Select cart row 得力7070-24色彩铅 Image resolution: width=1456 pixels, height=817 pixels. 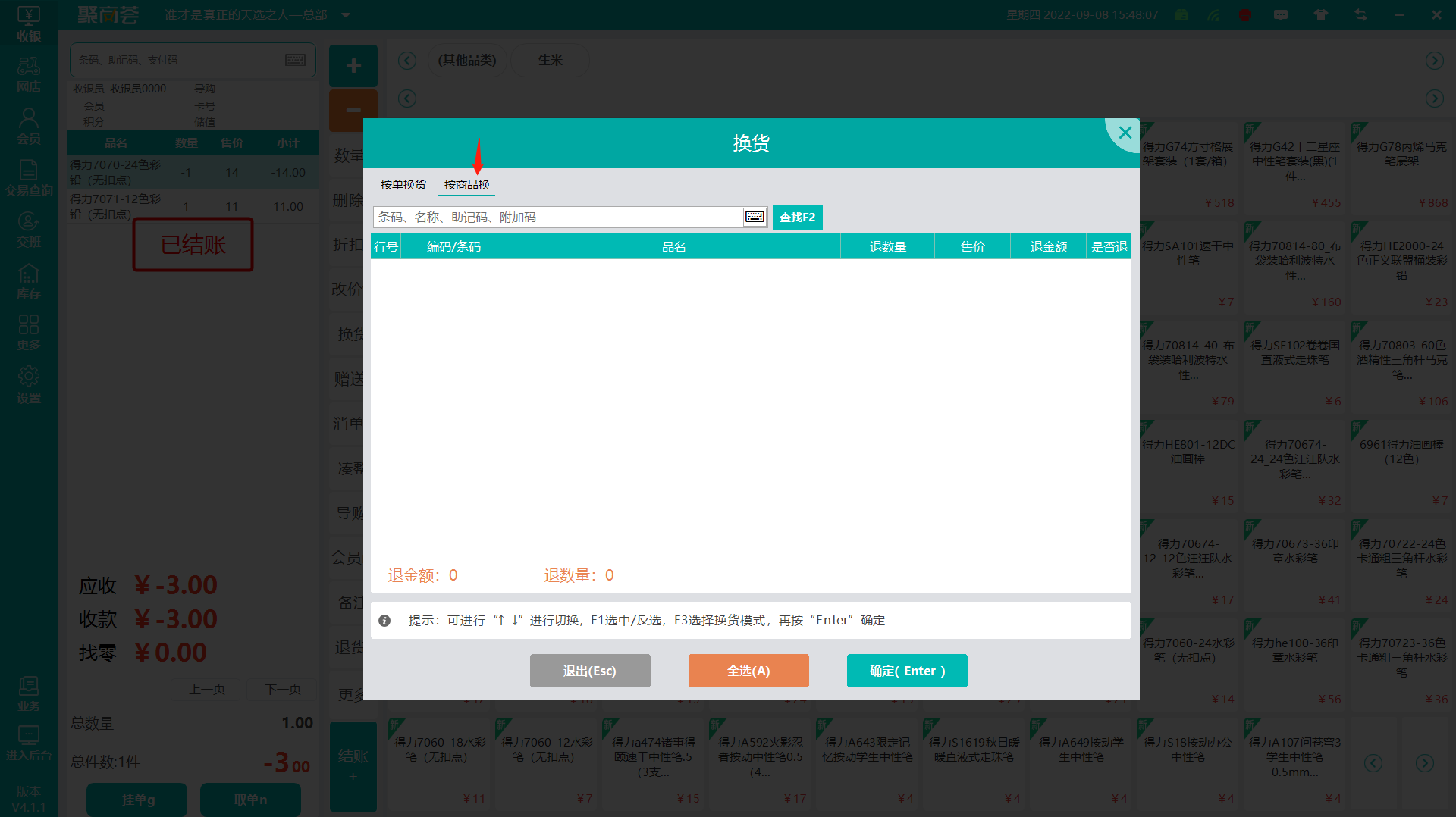(x=193, y=173)
